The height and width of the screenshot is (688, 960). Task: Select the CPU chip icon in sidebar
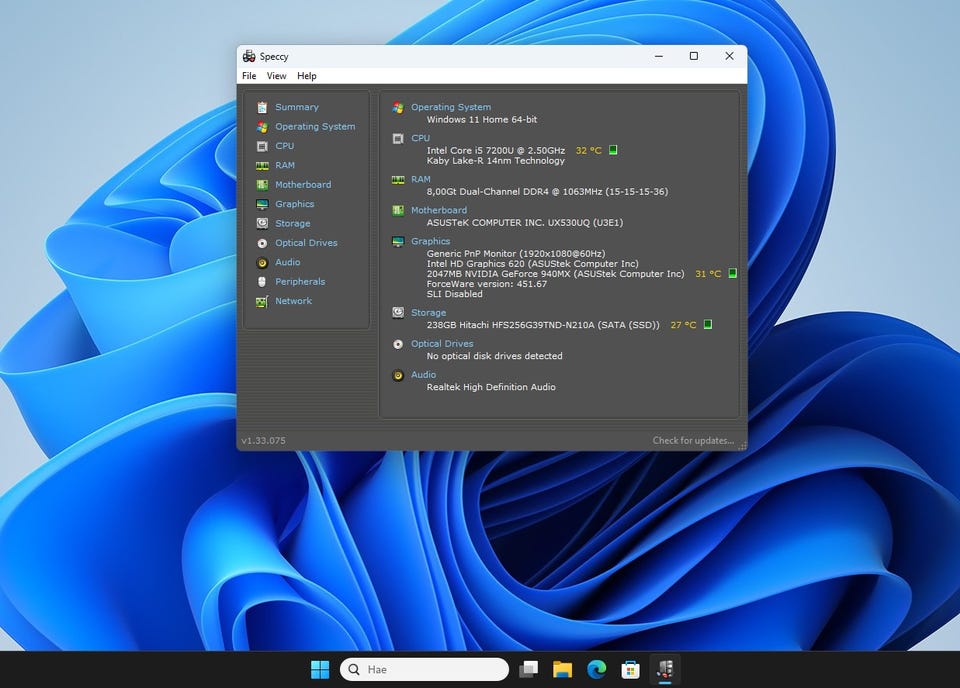262,146
